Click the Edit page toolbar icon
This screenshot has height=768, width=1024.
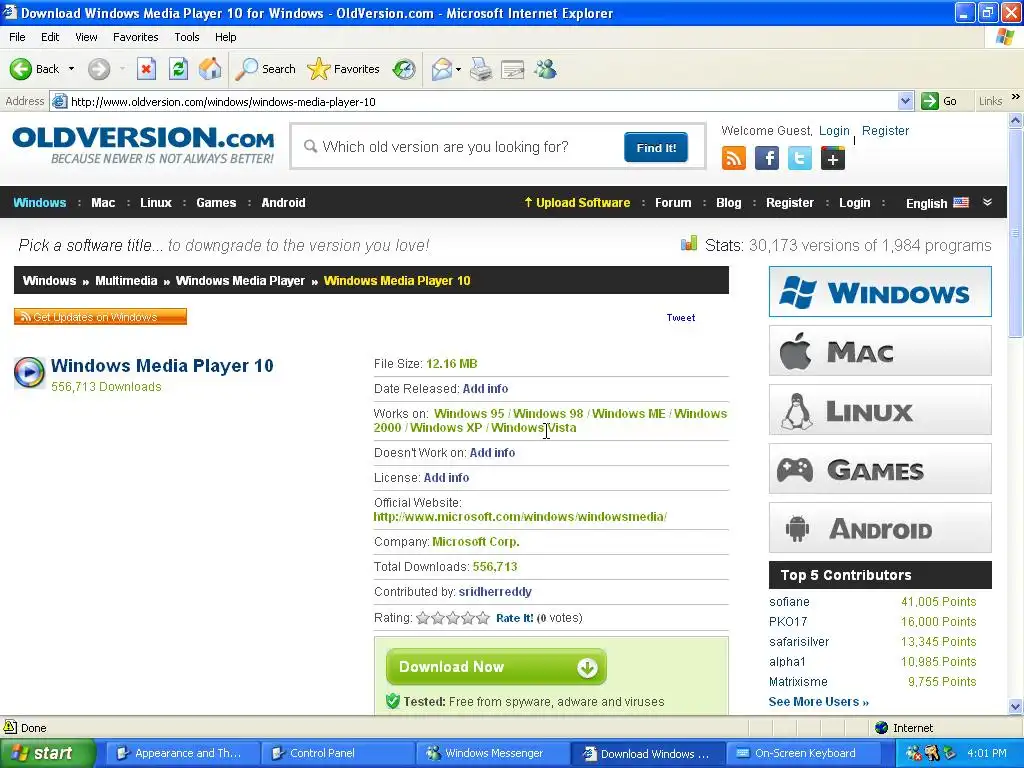pos(513,69)
